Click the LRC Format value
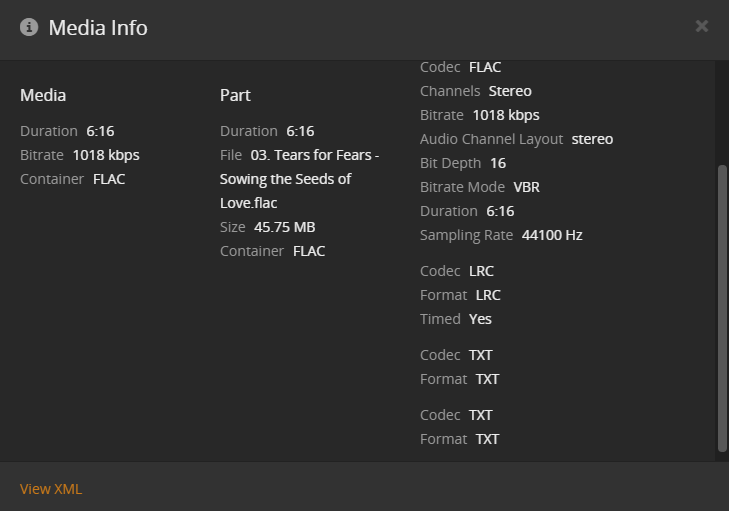 (488, 295)
